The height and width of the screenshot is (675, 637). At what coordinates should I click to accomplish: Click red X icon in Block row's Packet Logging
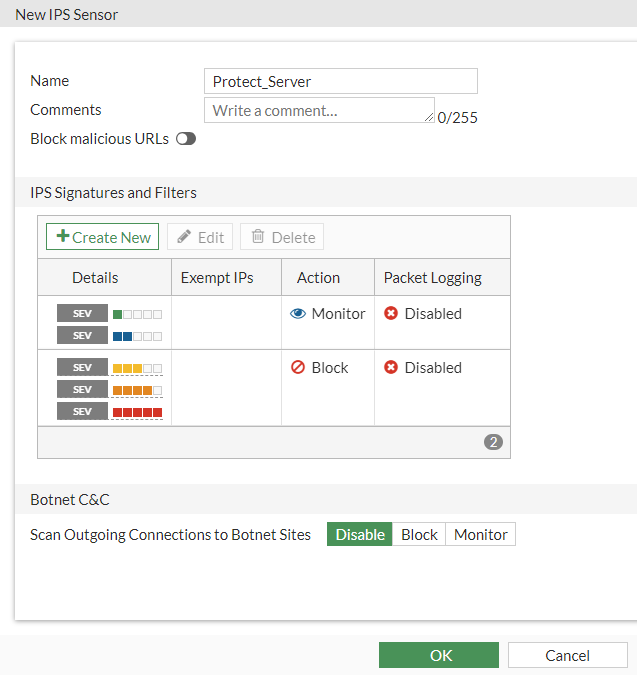click(391, 367)
